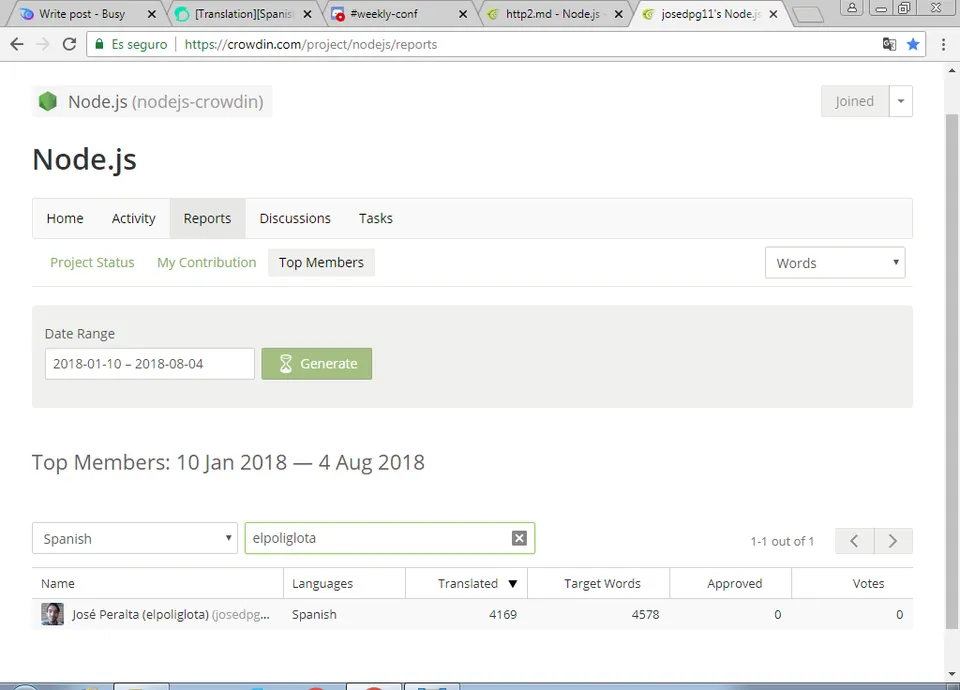
Task: Select Top Members sub-tab
Action: [321, 263]
